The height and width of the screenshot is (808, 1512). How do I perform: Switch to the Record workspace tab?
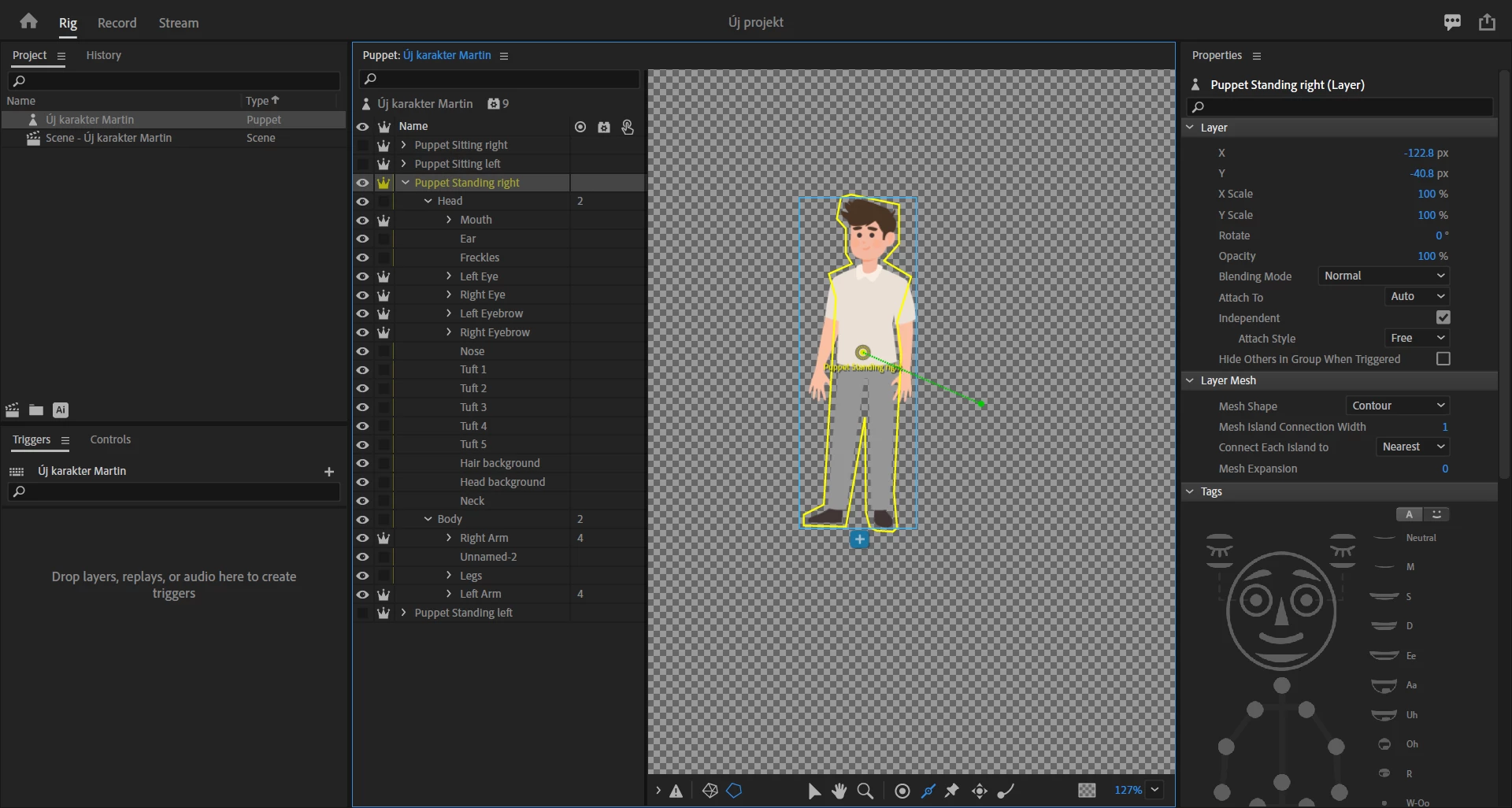coord(117,23)
